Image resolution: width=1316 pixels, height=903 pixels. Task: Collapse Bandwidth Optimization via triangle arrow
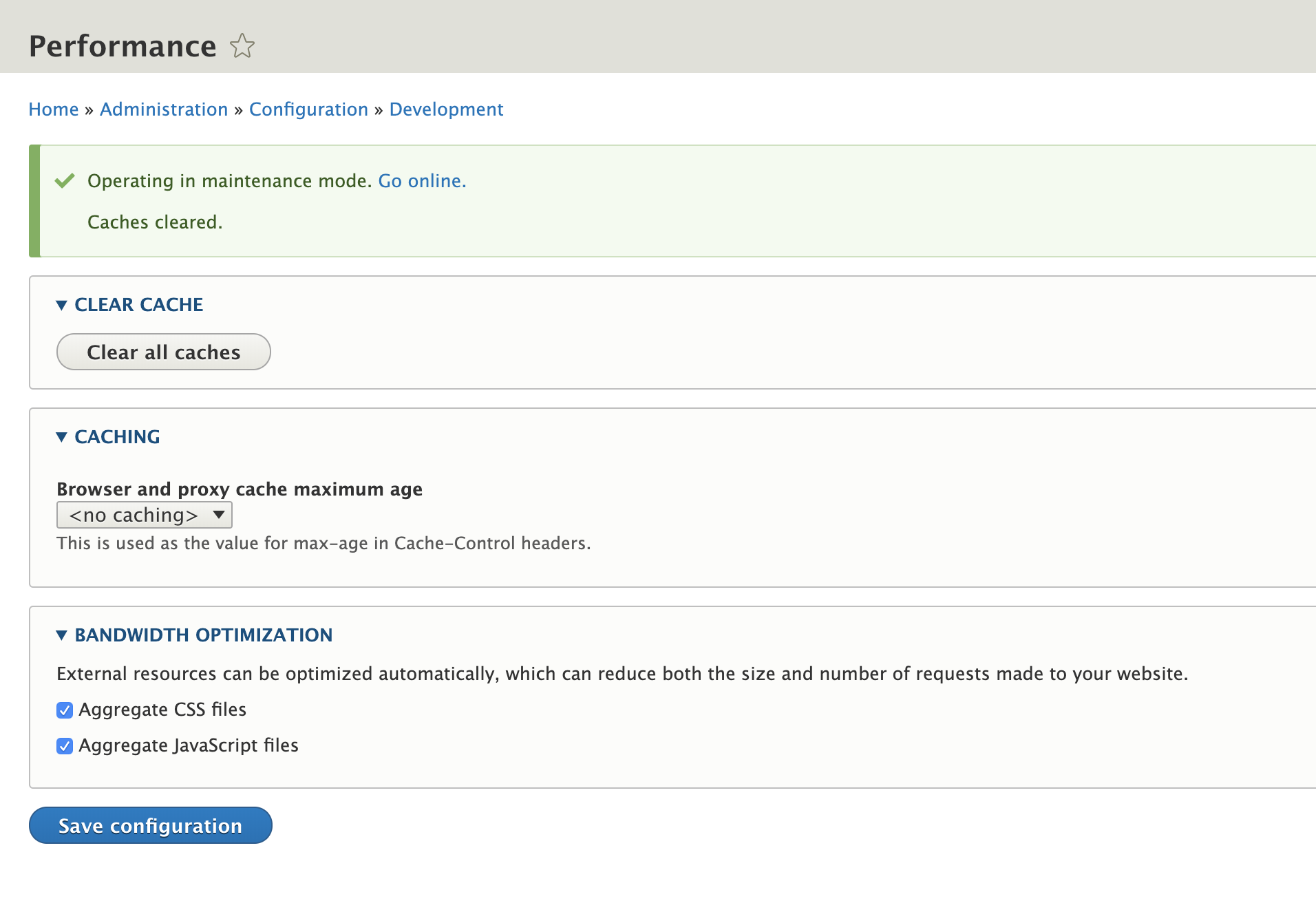(61, 635)
